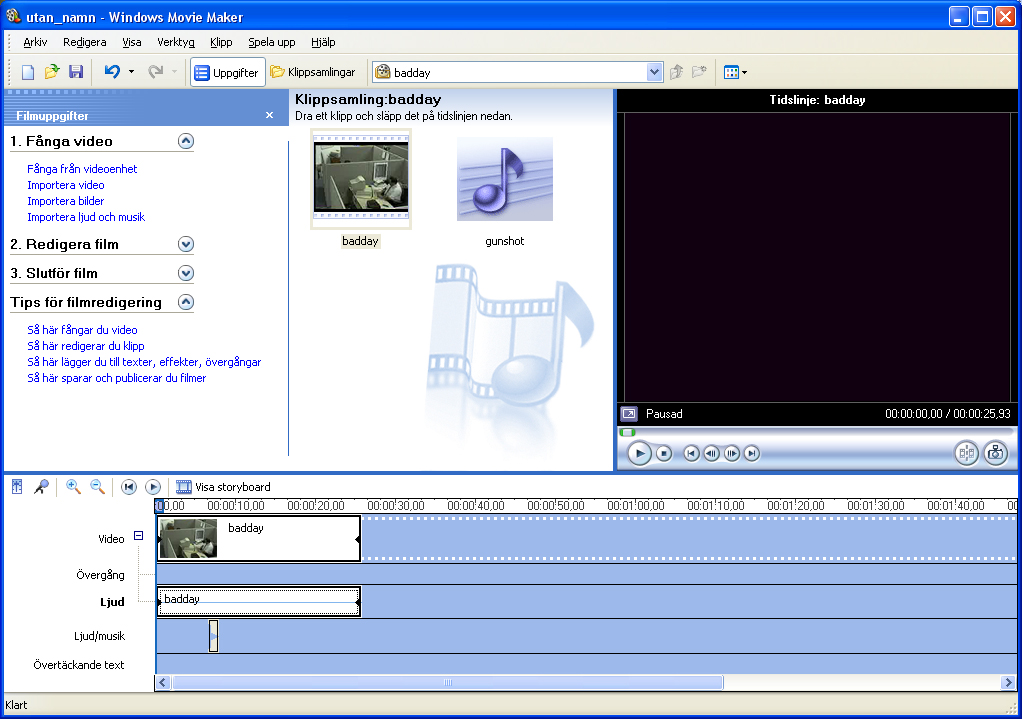Collapse the Fånga video section
This screenshot has width=1022, height=719.
(x=186, y=141)
